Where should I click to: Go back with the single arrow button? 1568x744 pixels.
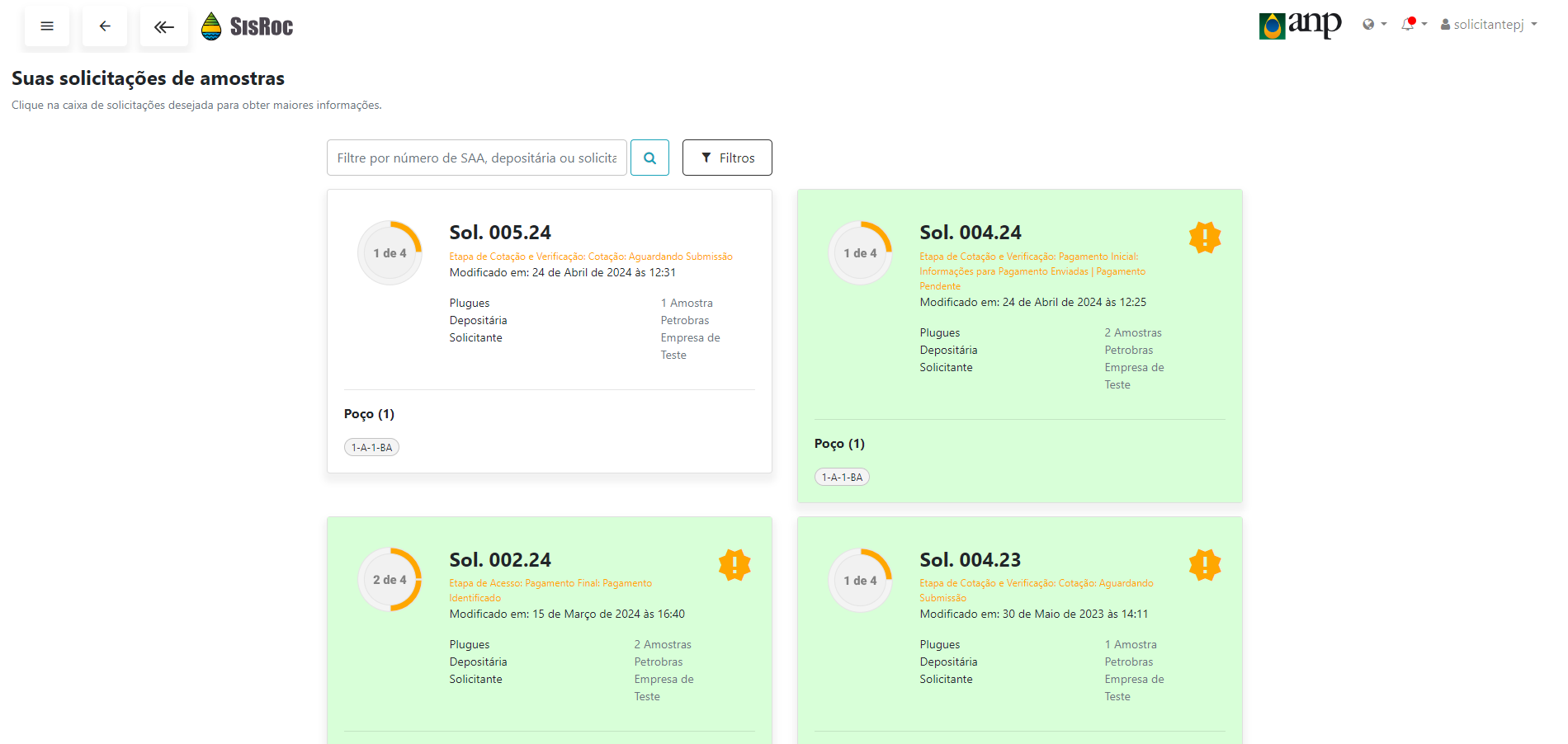pos(105,26)
